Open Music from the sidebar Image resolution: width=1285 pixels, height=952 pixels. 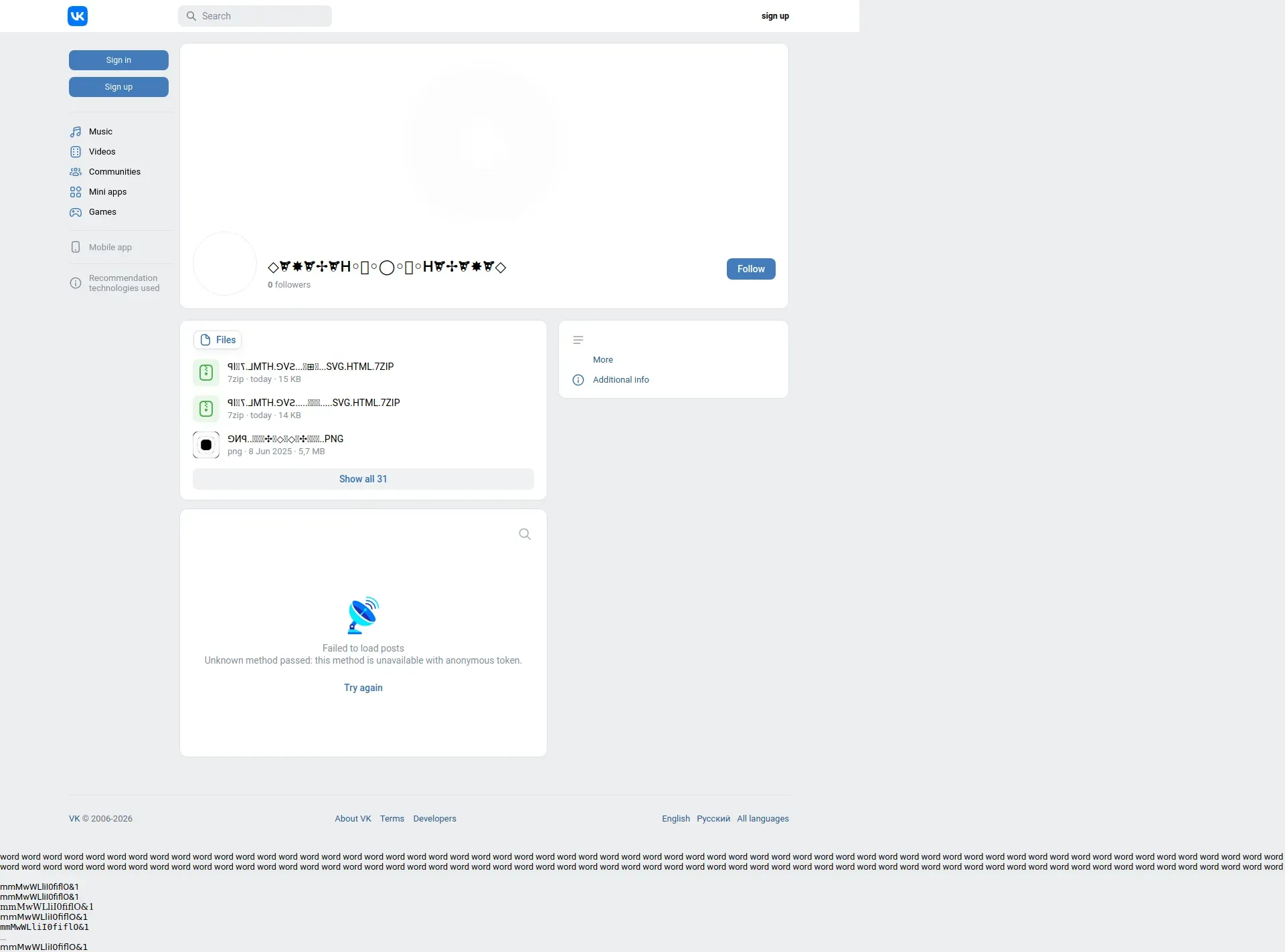click(100, 132)
